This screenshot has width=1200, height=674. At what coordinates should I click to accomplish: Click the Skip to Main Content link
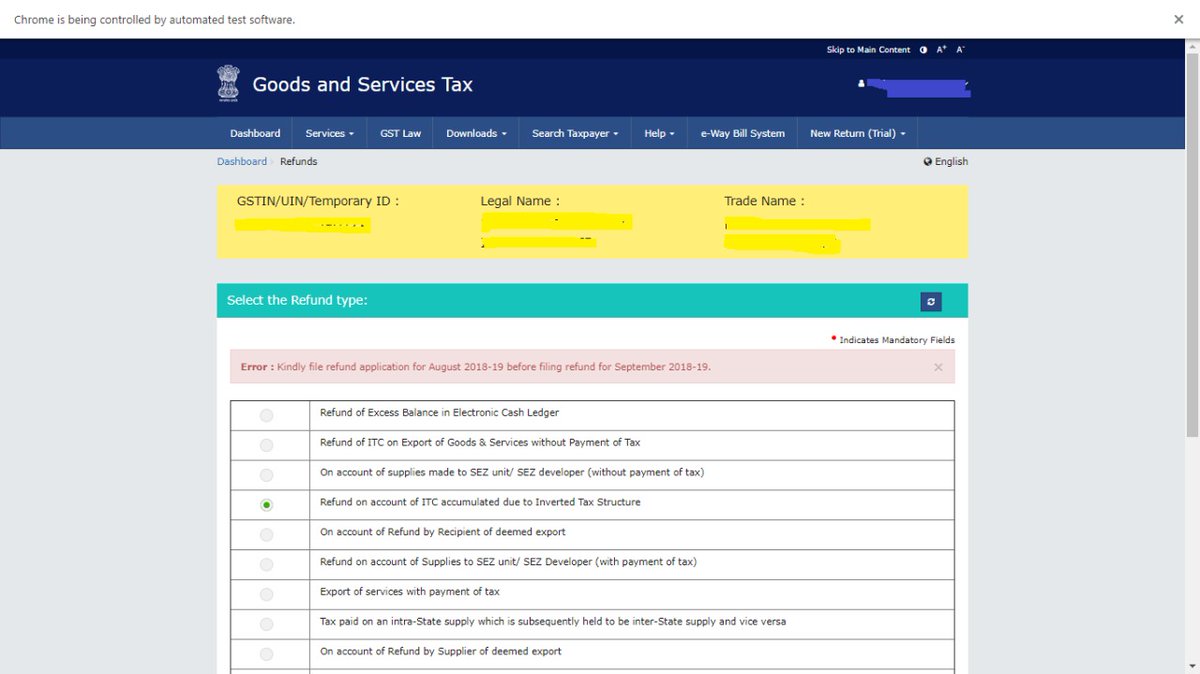tap(868, 50)
